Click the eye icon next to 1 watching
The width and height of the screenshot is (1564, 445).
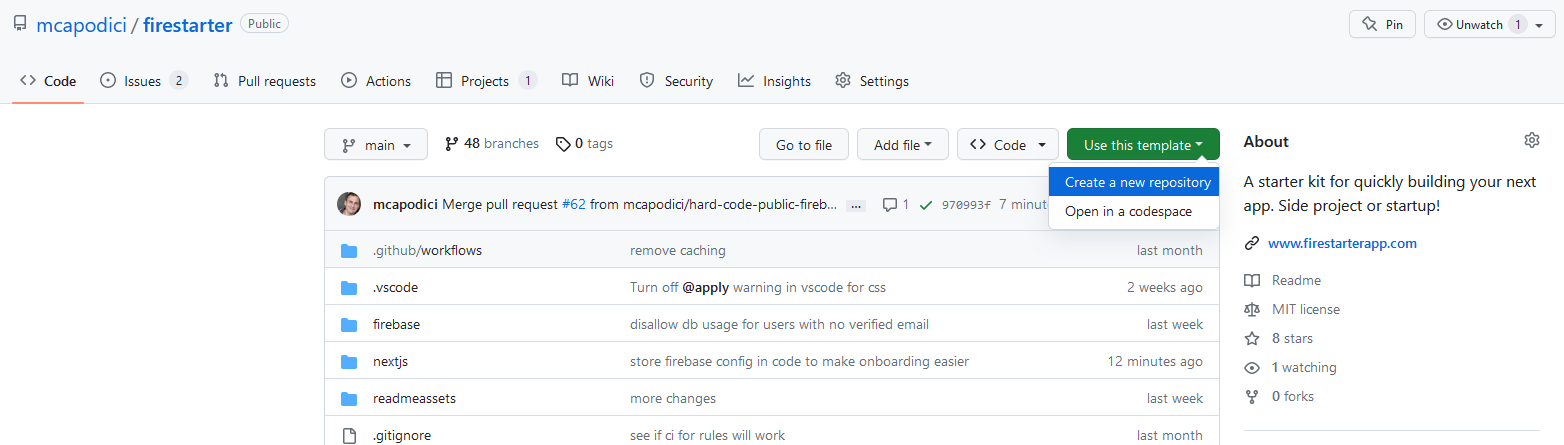(x=1252, y=367)
